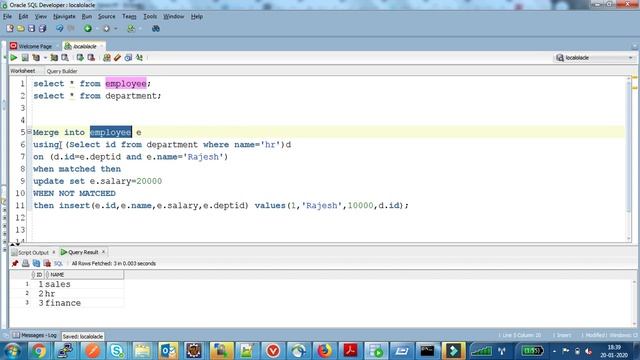Switch to the Query Builder tab
The width and height of the screenshot is (640, 360).
(62, 71)
